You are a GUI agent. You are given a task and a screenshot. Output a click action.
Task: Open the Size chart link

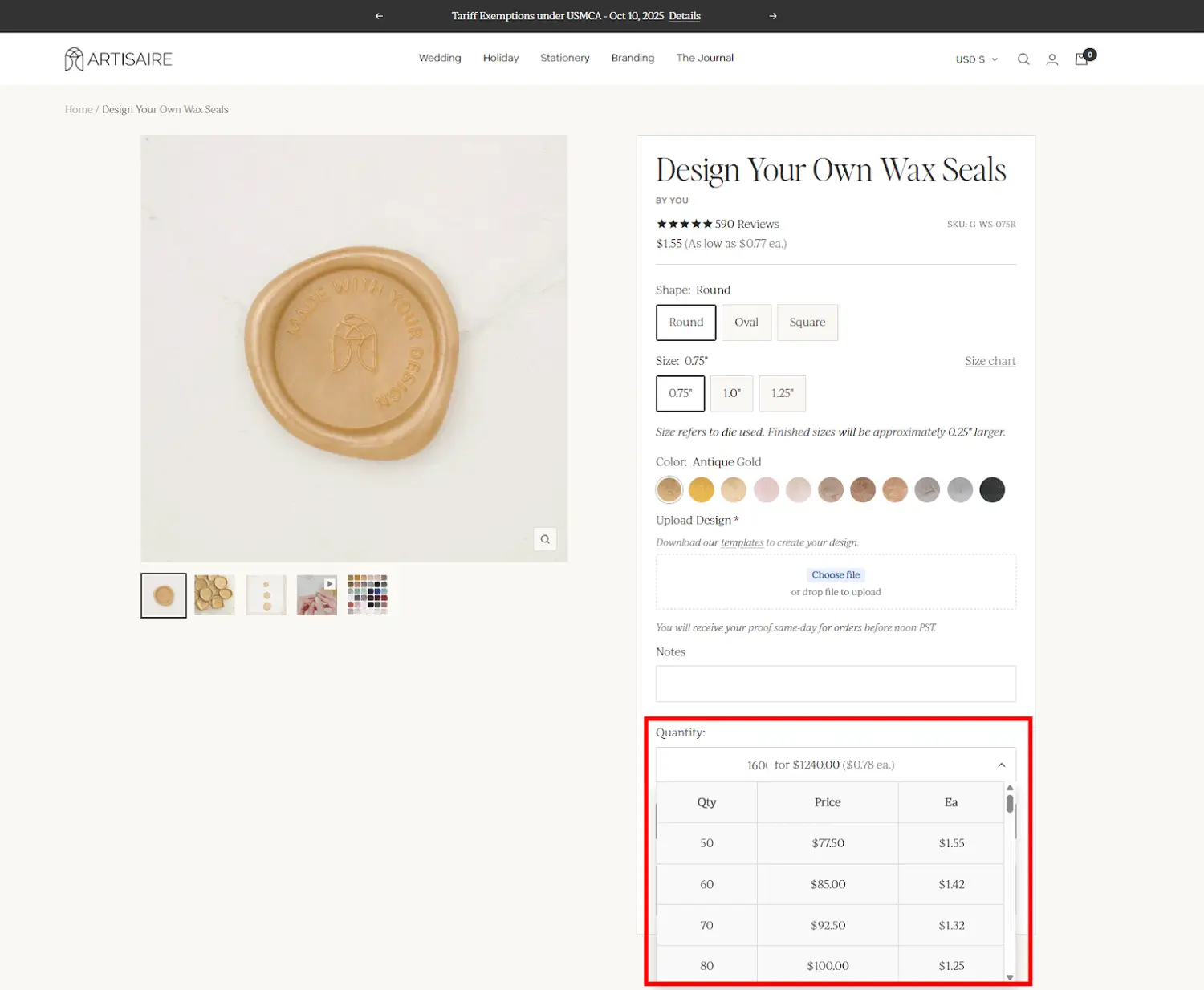pyautogui.click(x=990, y=361)
